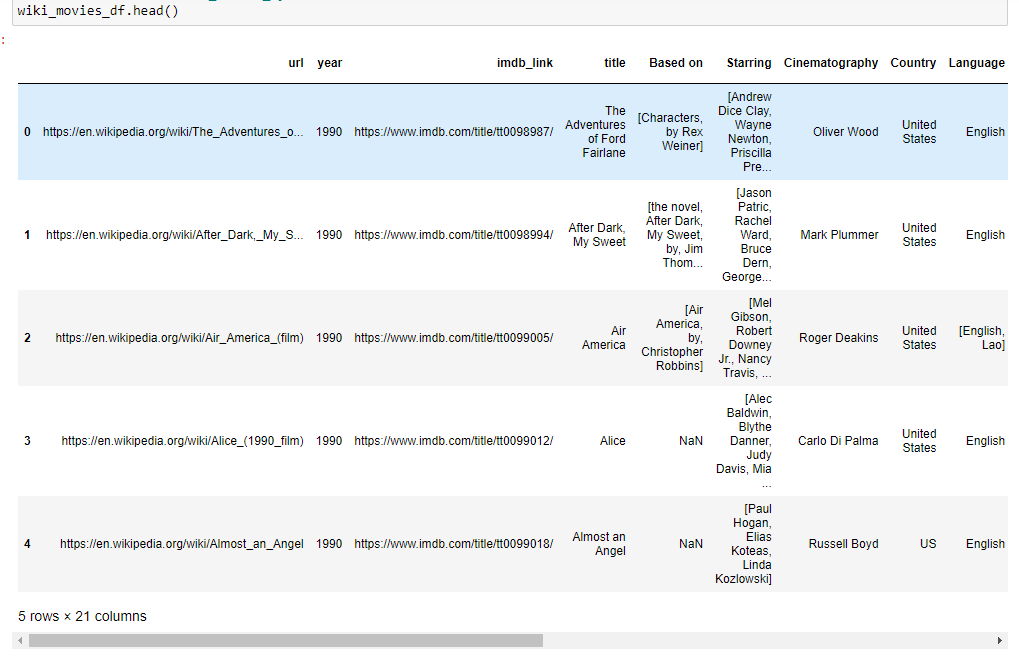Click 'Russell Boyd' cinematography cell
Image resolution: width=1019 pixels, height=658 pixels.
click(x=843, y=544)
